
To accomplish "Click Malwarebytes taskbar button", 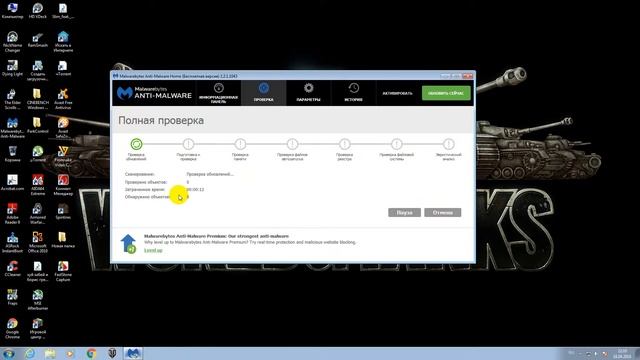I will point(133,353).
